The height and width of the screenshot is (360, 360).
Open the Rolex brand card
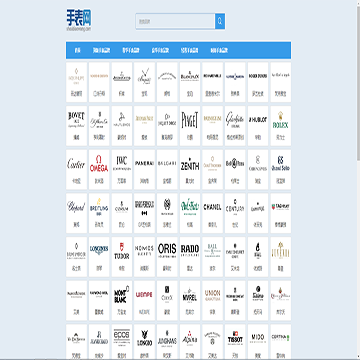[280, 126]
